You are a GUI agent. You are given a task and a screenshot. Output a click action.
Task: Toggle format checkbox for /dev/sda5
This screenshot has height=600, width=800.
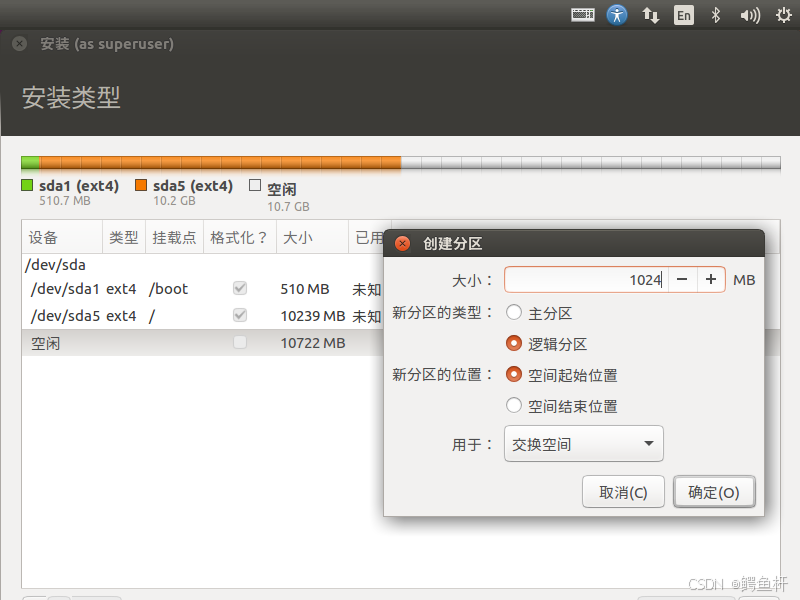pos(240,315)
